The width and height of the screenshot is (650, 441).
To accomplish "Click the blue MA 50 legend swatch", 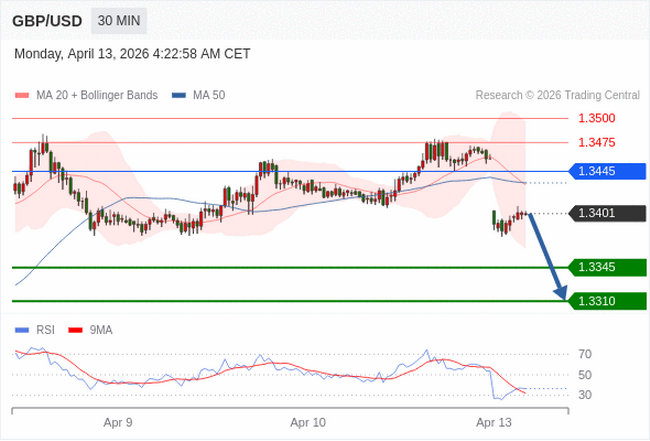I will pyautogui.click(x=179, y=95).
